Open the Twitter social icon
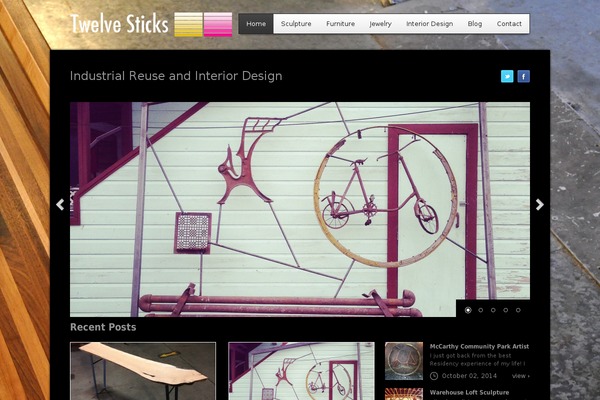This screenshot has width=600, height=400. click(507, 76)
